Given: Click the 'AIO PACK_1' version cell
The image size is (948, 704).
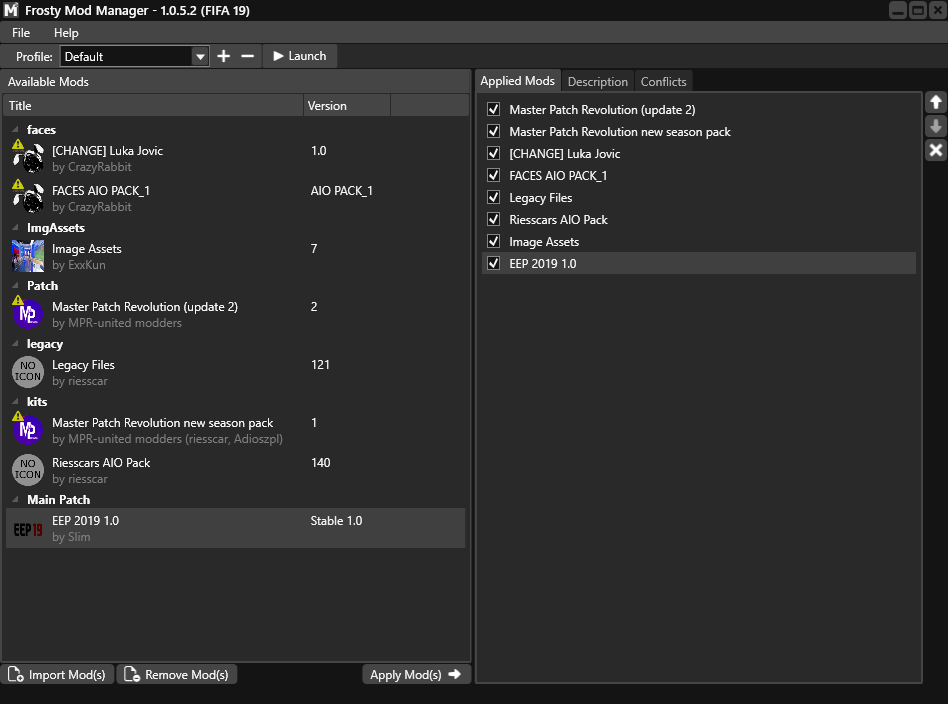Looking at the screenshot, I should [x=342, y=191].
